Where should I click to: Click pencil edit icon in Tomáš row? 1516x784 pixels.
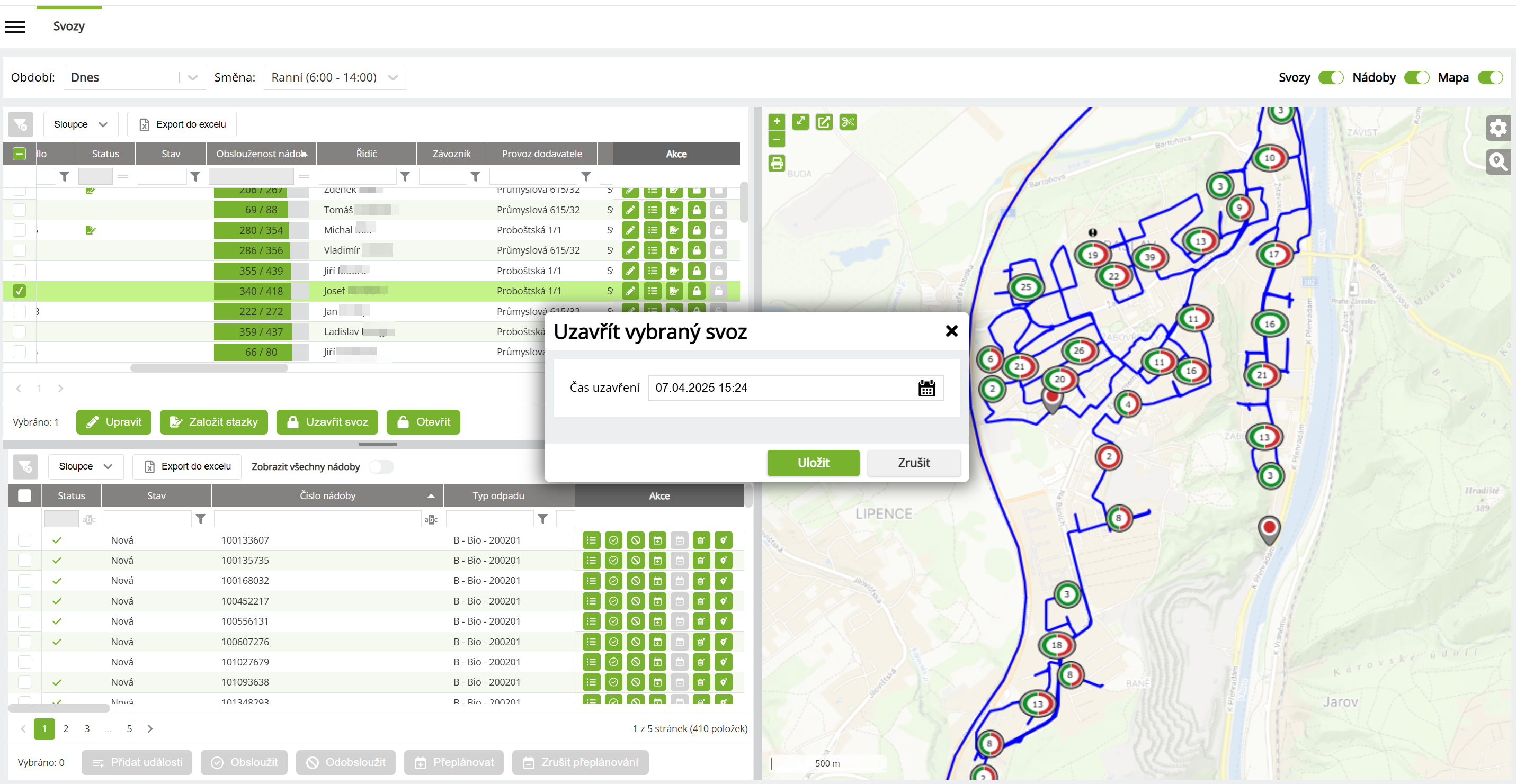pos(630,210)
